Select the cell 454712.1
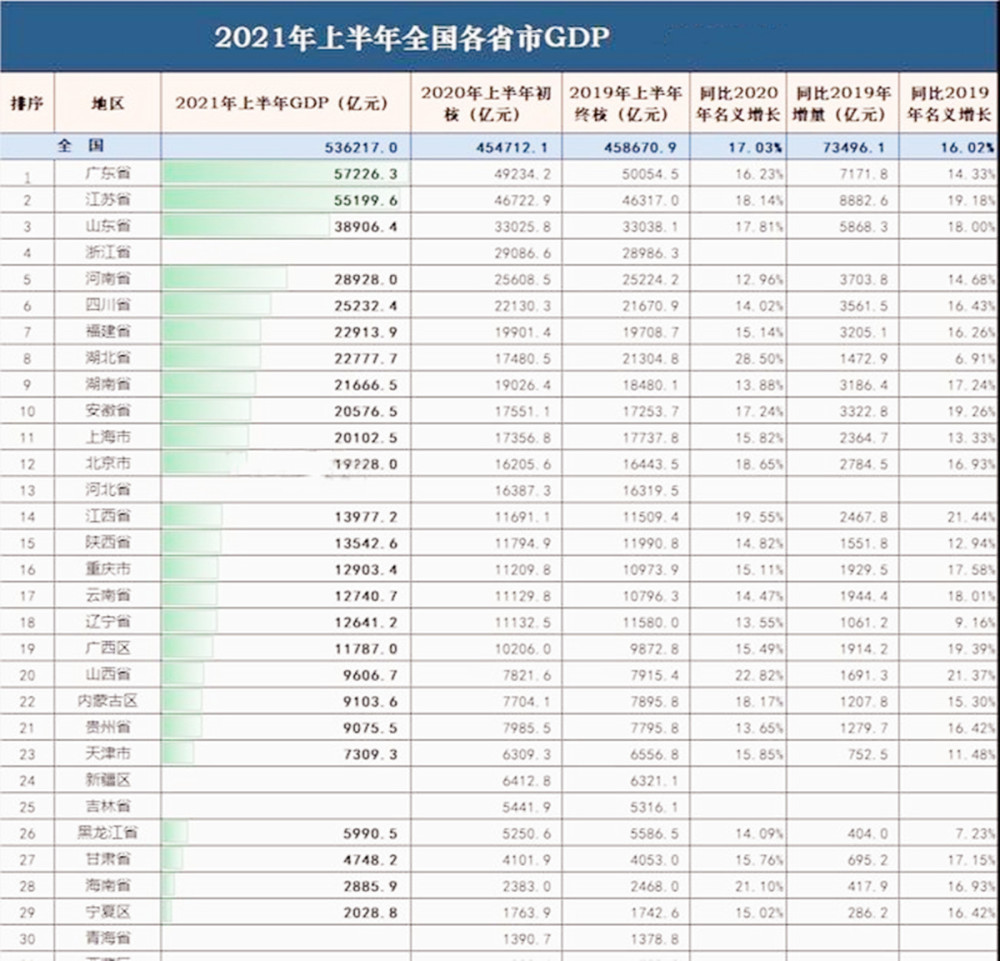Viewport: 1000px width, 961px height. [x=512, y=147]
